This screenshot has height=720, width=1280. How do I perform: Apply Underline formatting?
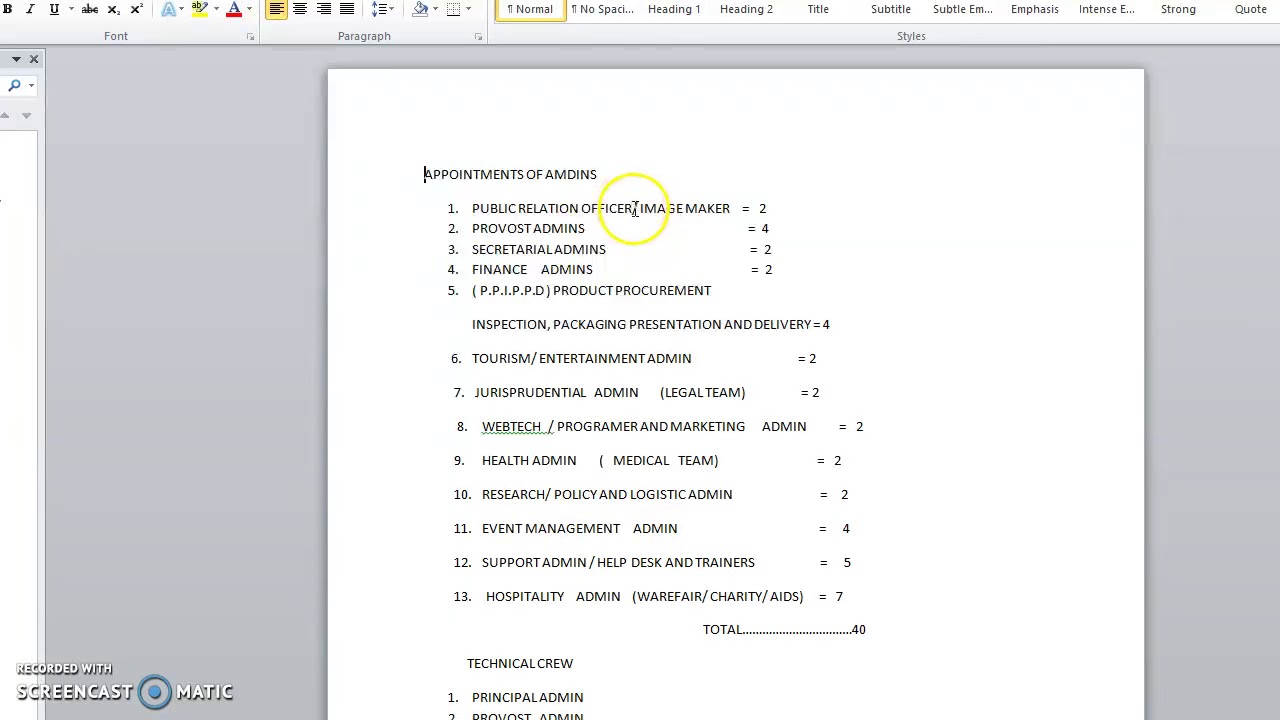pos(54,9)
